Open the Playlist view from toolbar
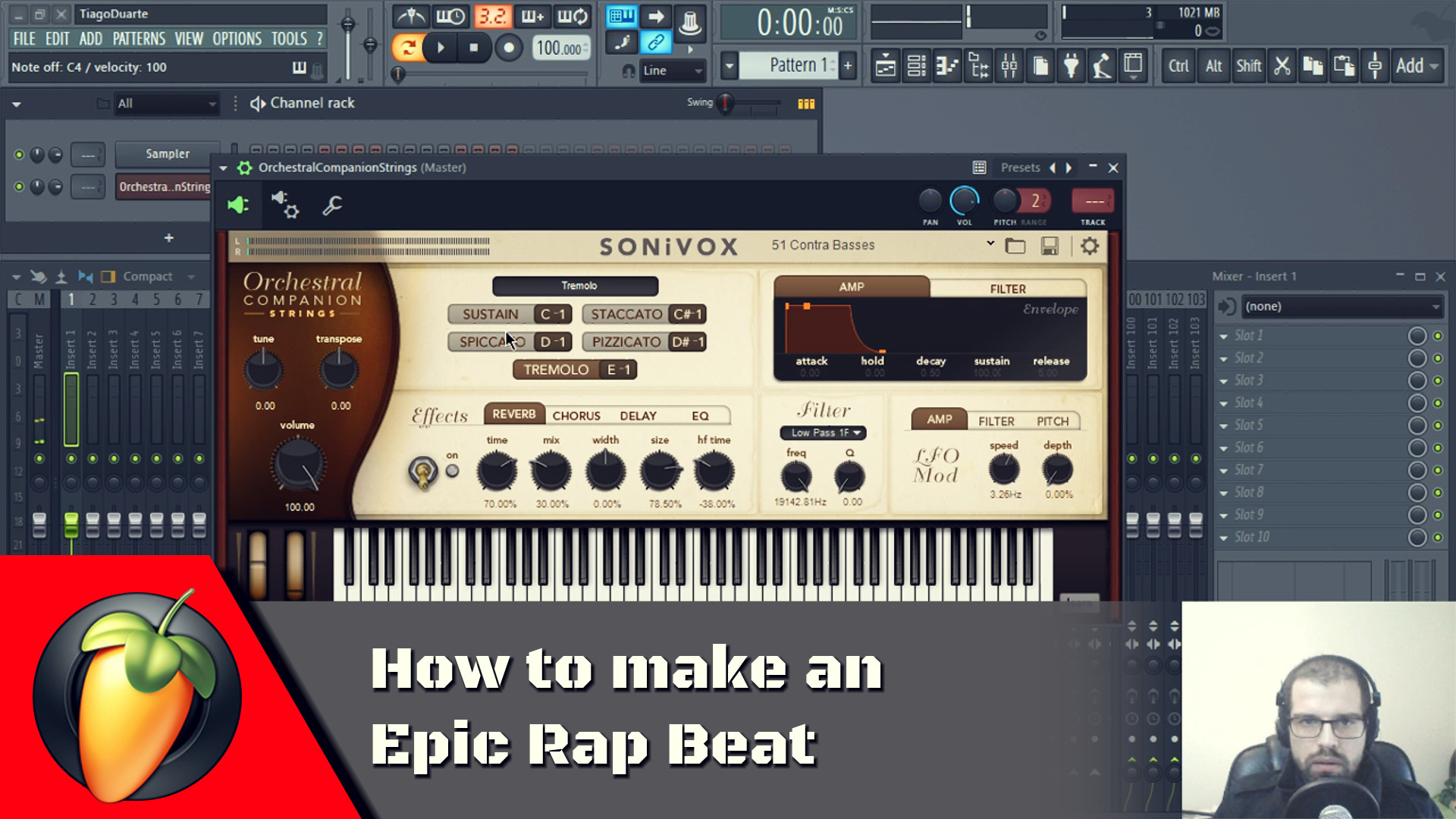Screen dimensions: 1456x819 tap(885, 66)
